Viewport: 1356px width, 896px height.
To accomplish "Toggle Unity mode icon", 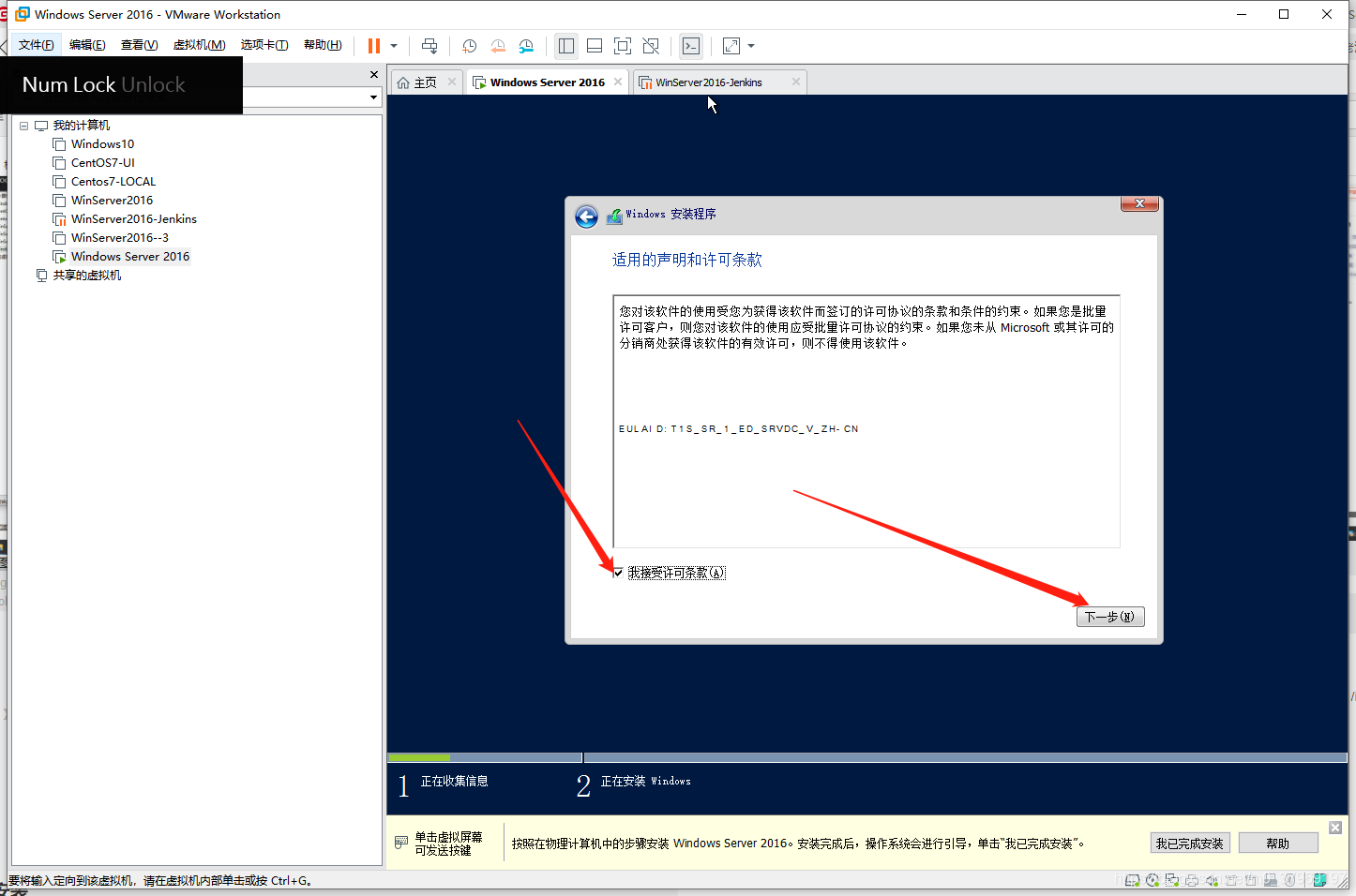I will pos(651,46).
